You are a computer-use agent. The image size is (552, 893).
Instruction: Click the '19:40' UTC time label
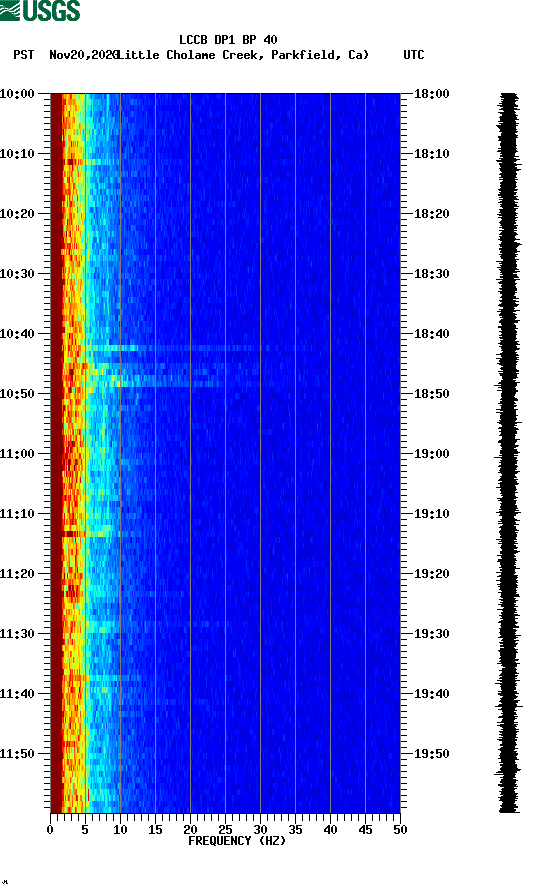431,693
